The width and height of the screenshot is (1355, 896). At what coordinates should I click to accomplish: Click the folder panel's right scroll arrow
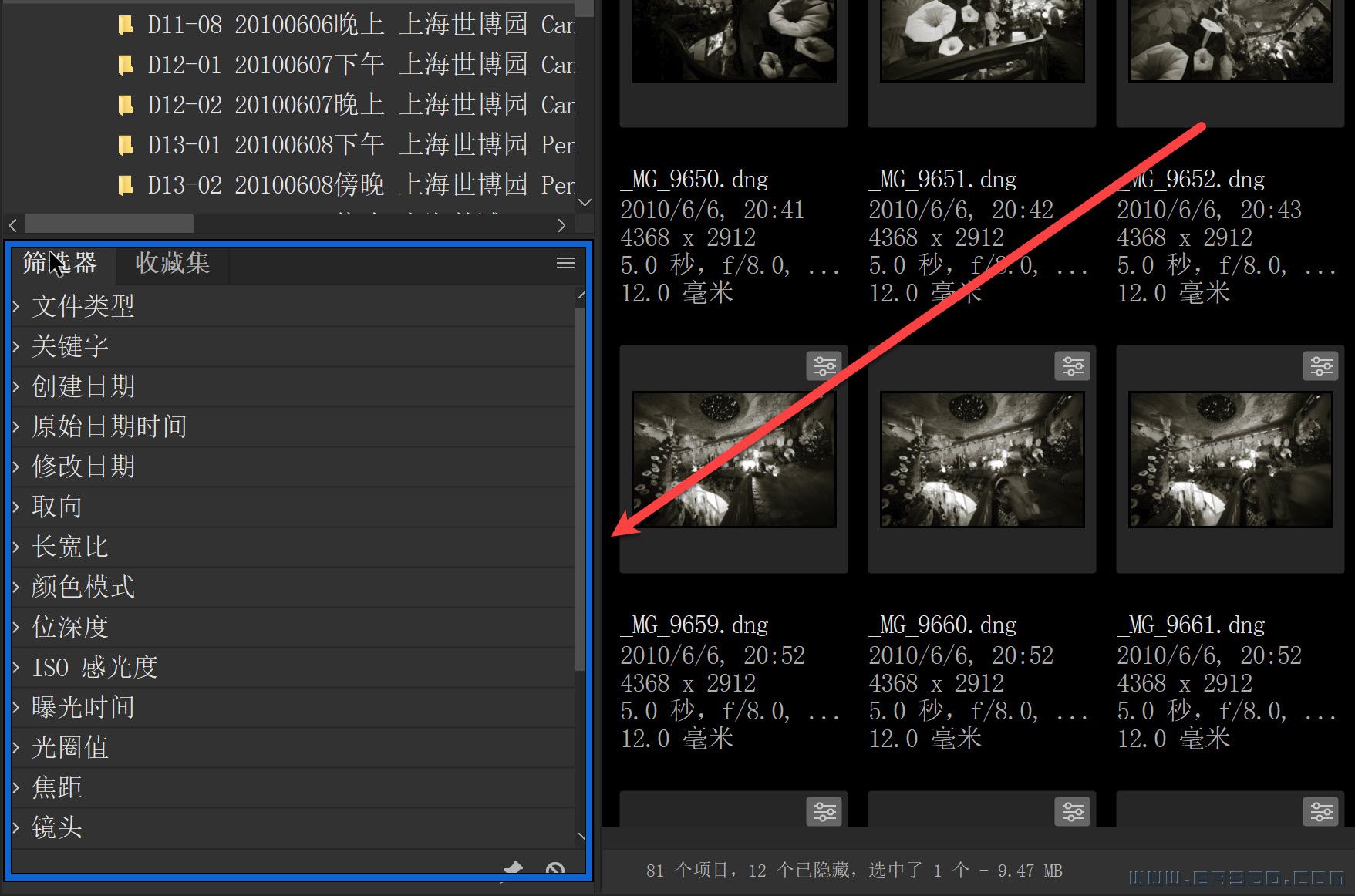pos(561,225)
